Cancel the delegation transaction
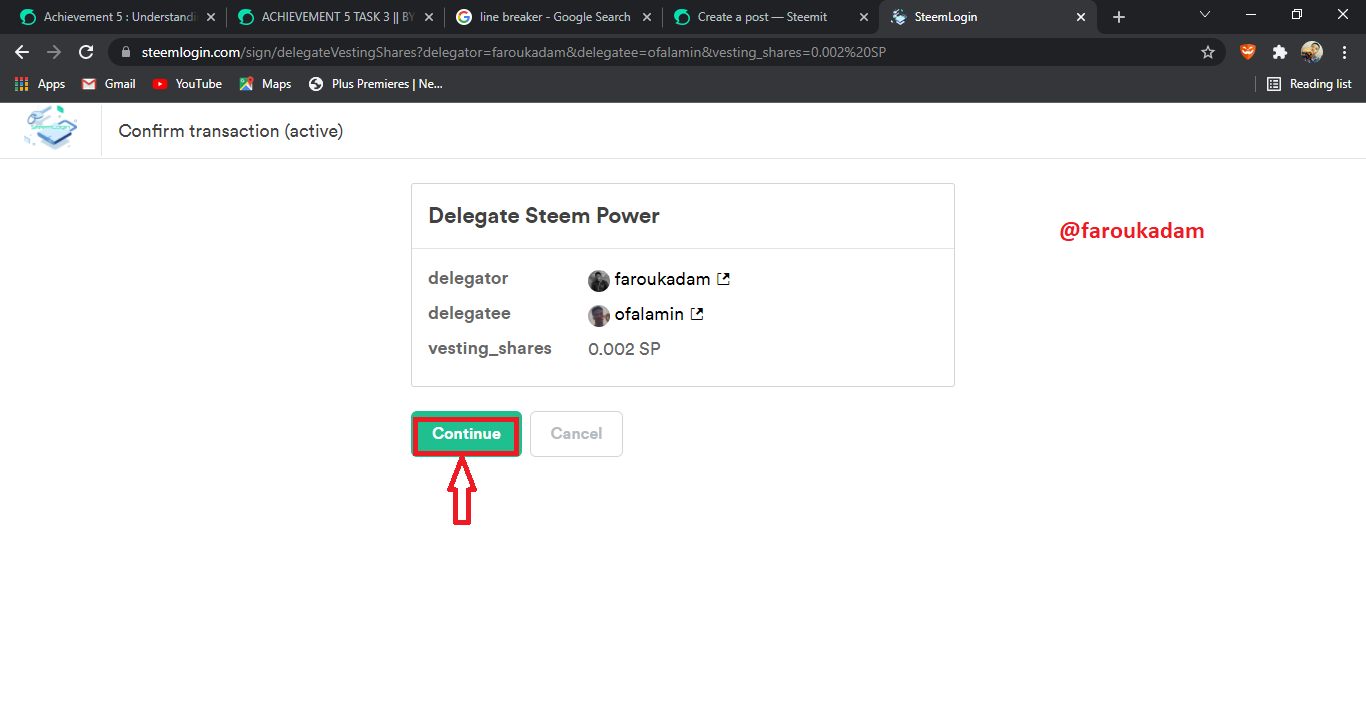 pos(576,434)
